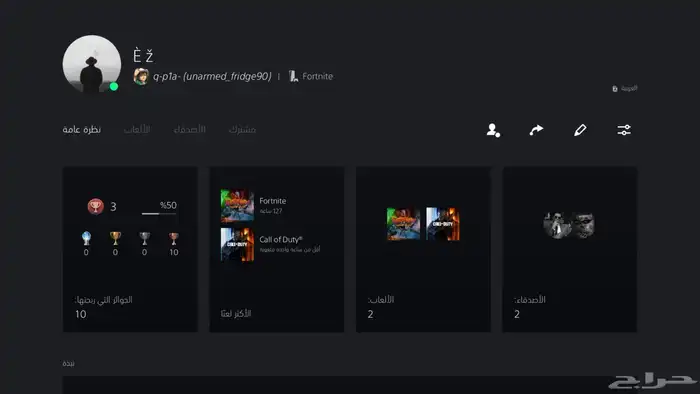Viewport: 700px width, 394px height.
Task: Click the second friend avatar in friends card
Action: [x=582, y=225]
